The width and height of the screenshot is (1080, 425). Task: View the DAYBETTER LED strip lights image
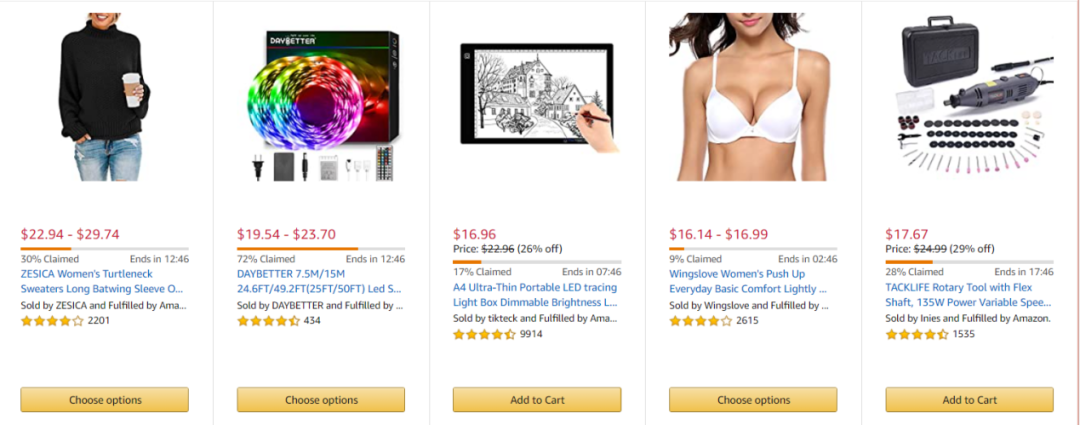321,105
